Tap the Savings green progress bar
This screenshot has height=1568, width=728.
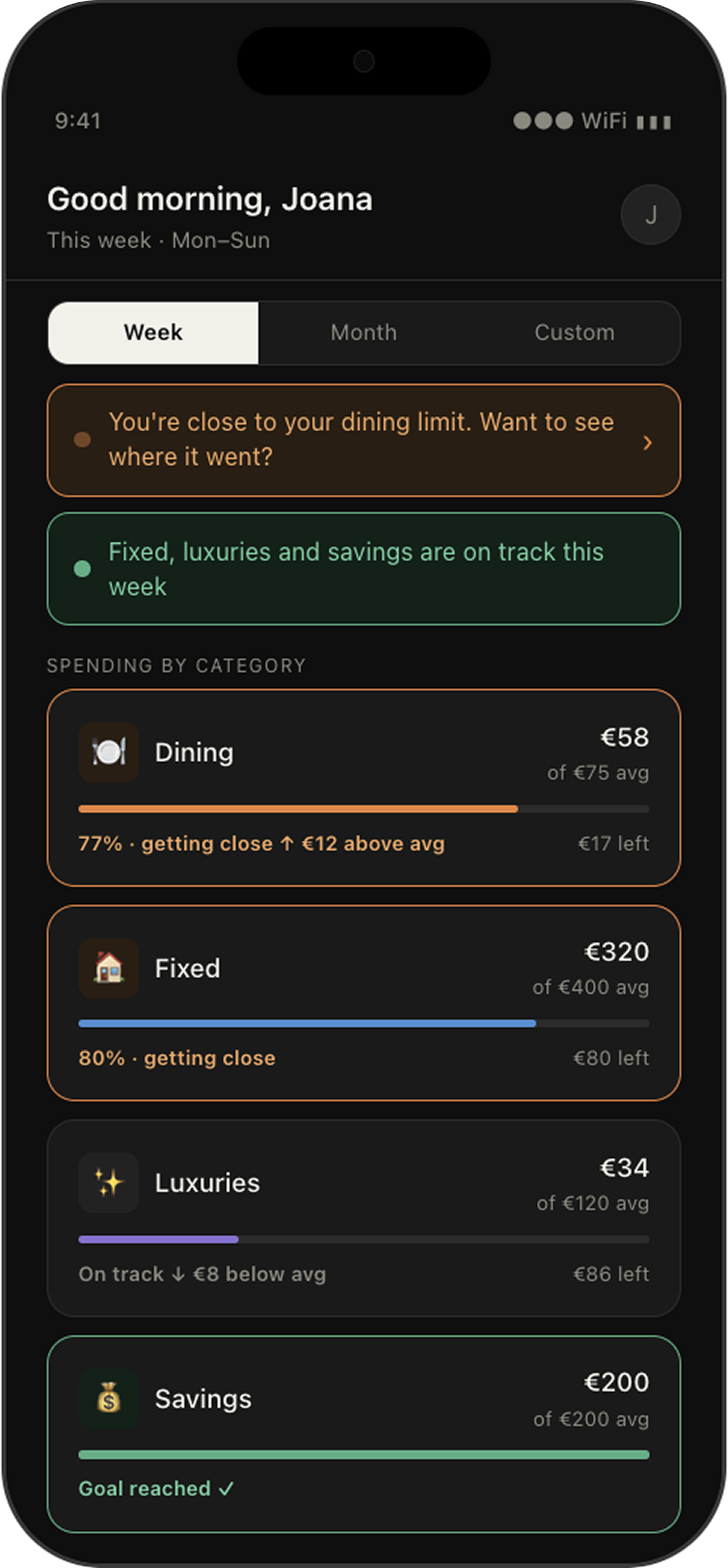click(x=364, y=1455)
